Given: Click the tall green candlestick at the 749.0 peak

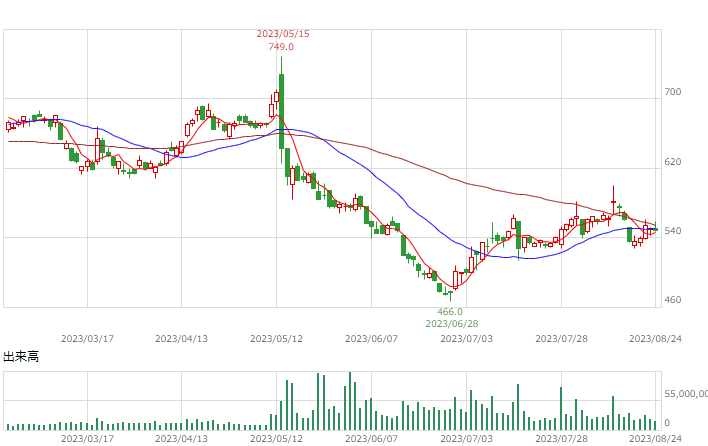Looking at the screenshot, I should click(281, 111).
